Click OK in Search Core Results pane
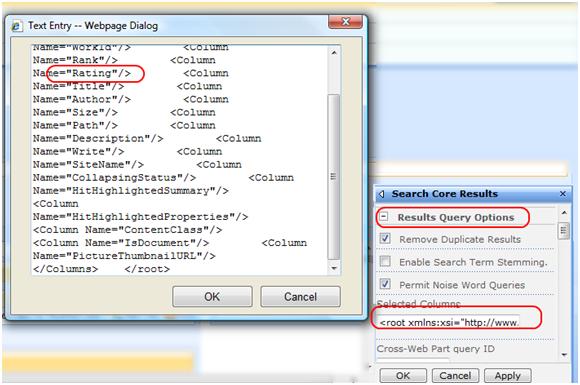 (x=403, y=375)
